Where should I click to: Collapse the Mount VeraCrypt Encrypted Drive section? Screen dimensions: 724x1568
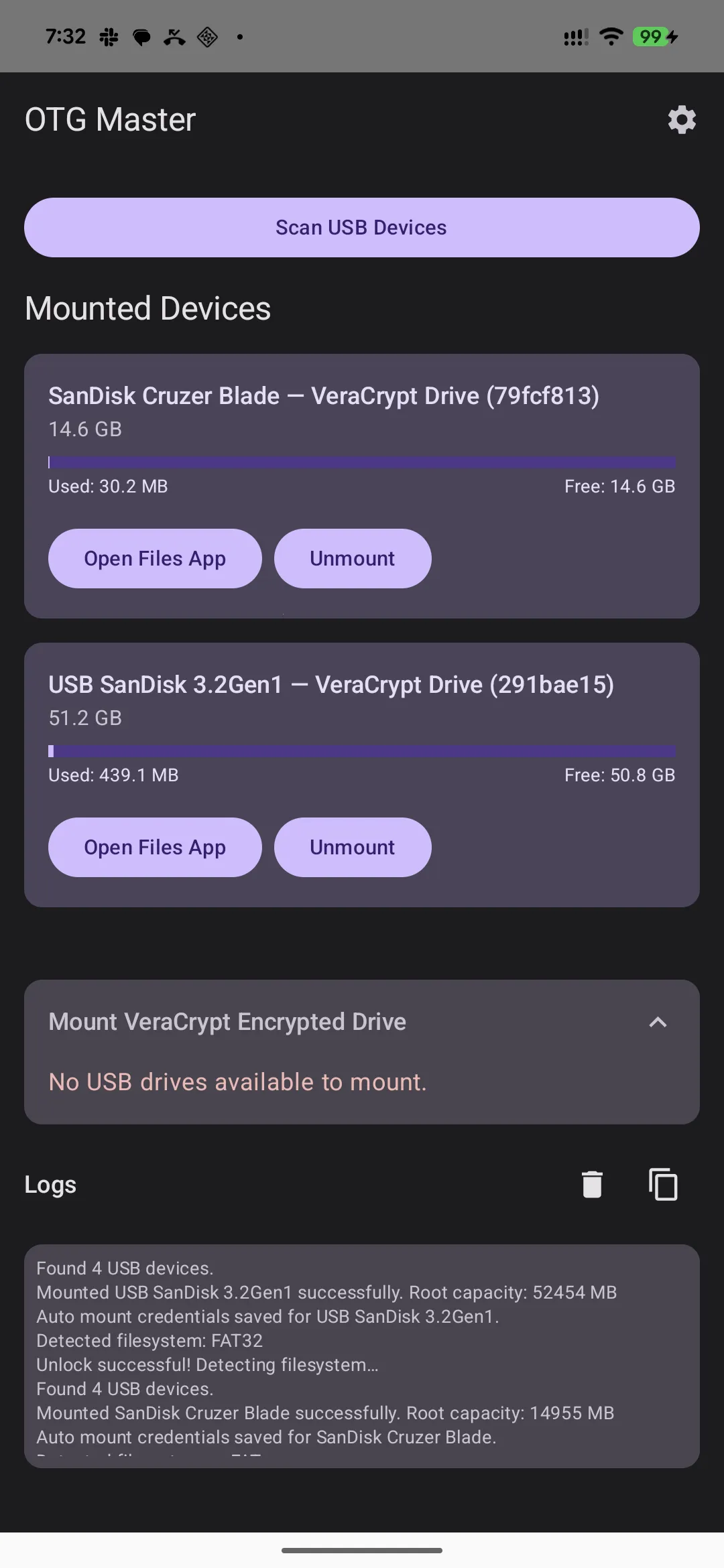point(658,1022)
